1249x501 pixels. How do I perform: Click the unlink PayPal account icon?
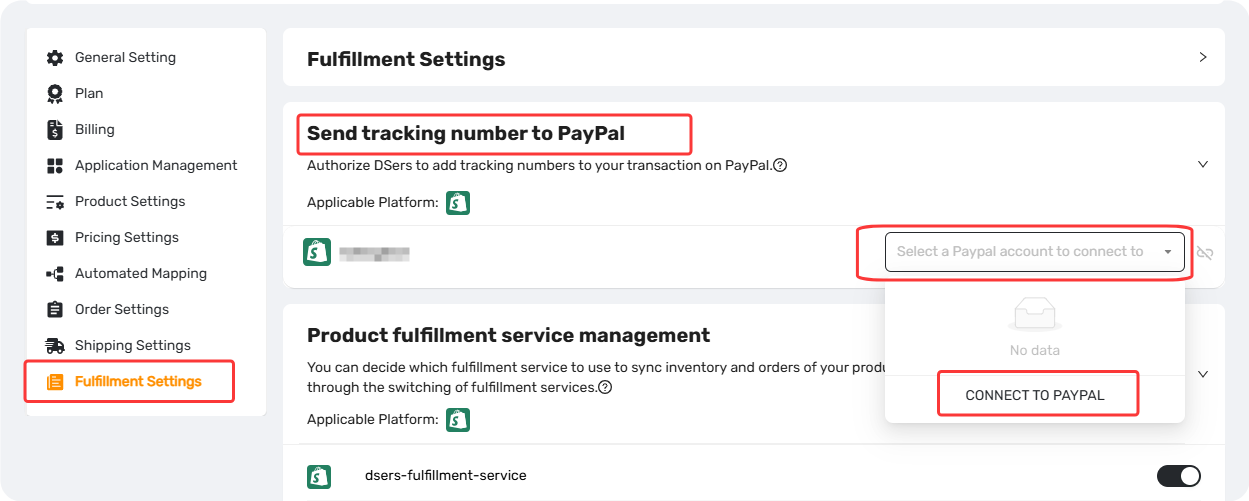[1205, 253]
